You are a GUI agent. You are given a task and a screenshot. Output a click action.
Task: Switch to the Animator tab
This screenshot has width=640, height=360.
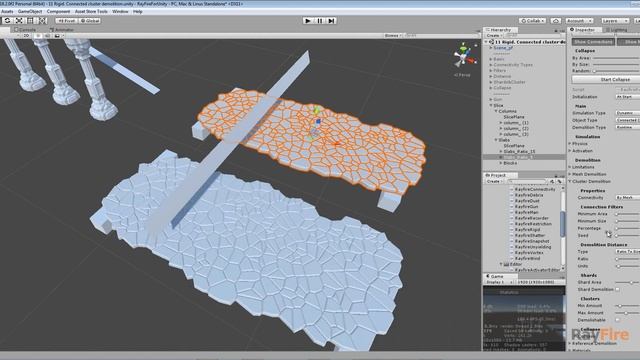click(x=62, y=30)
